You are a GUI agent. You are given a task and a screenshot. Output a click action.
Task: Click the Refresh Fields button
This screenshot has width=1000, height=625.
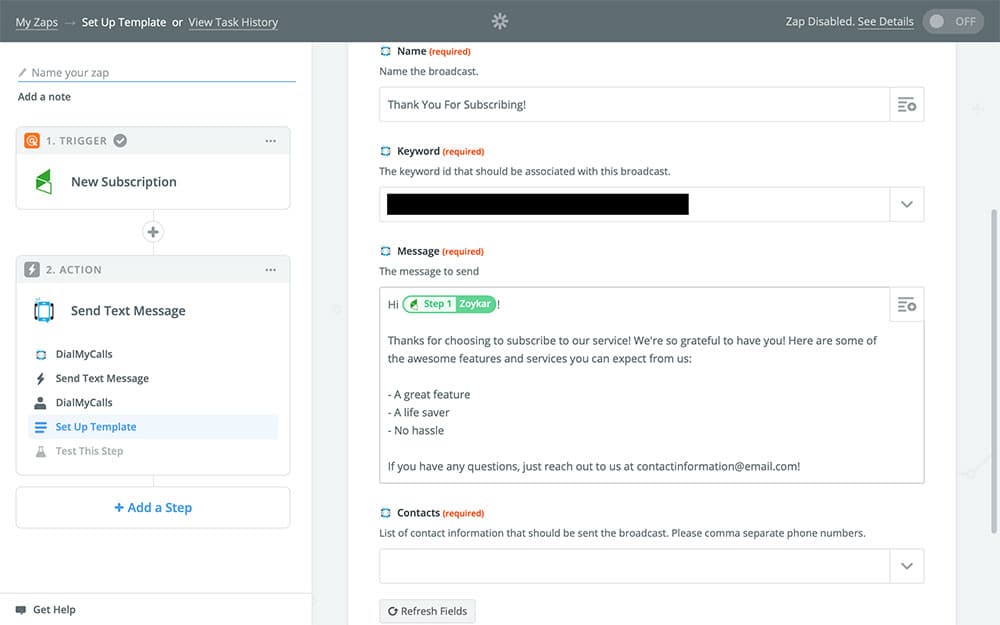click(427, 611)
